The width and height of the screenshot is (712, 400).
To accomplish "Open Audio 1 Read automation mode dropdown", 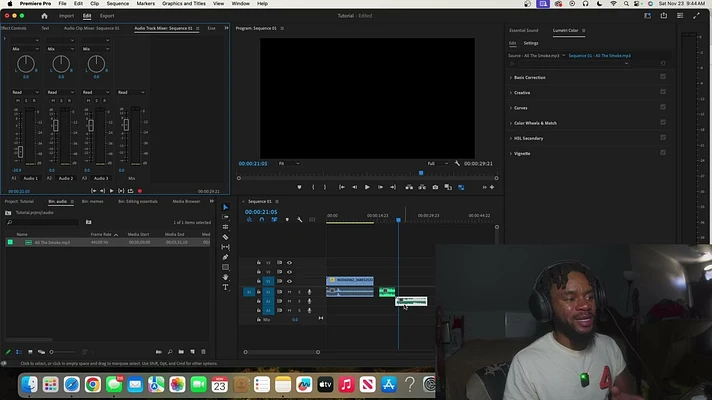I will [25, 92].
